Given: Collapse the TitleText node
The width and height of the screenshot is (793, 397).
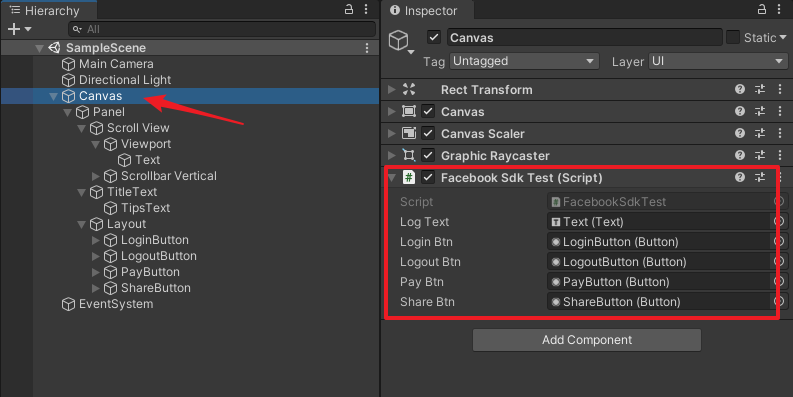Looking at the screenshot, I should point(81,192).
